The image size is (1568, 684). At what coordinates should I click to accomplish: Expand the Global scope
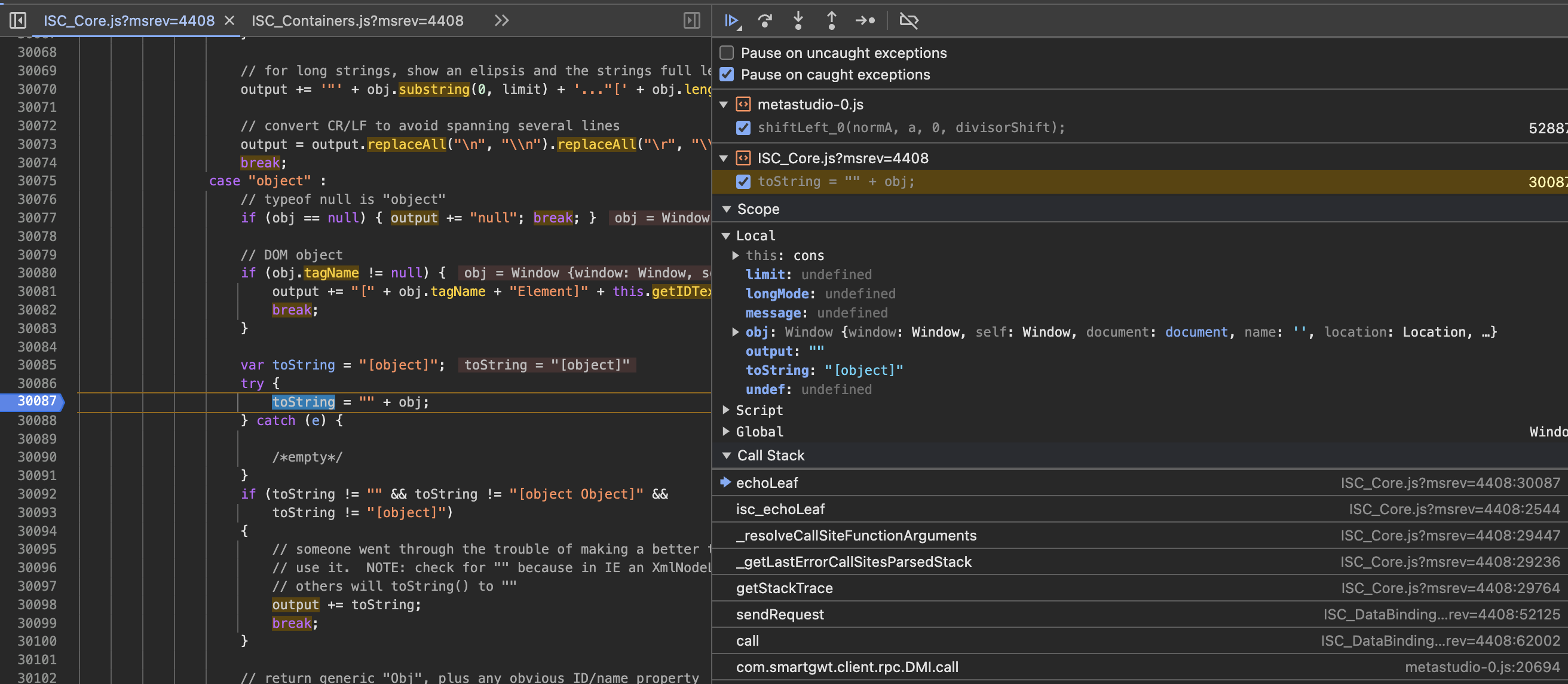725,431
